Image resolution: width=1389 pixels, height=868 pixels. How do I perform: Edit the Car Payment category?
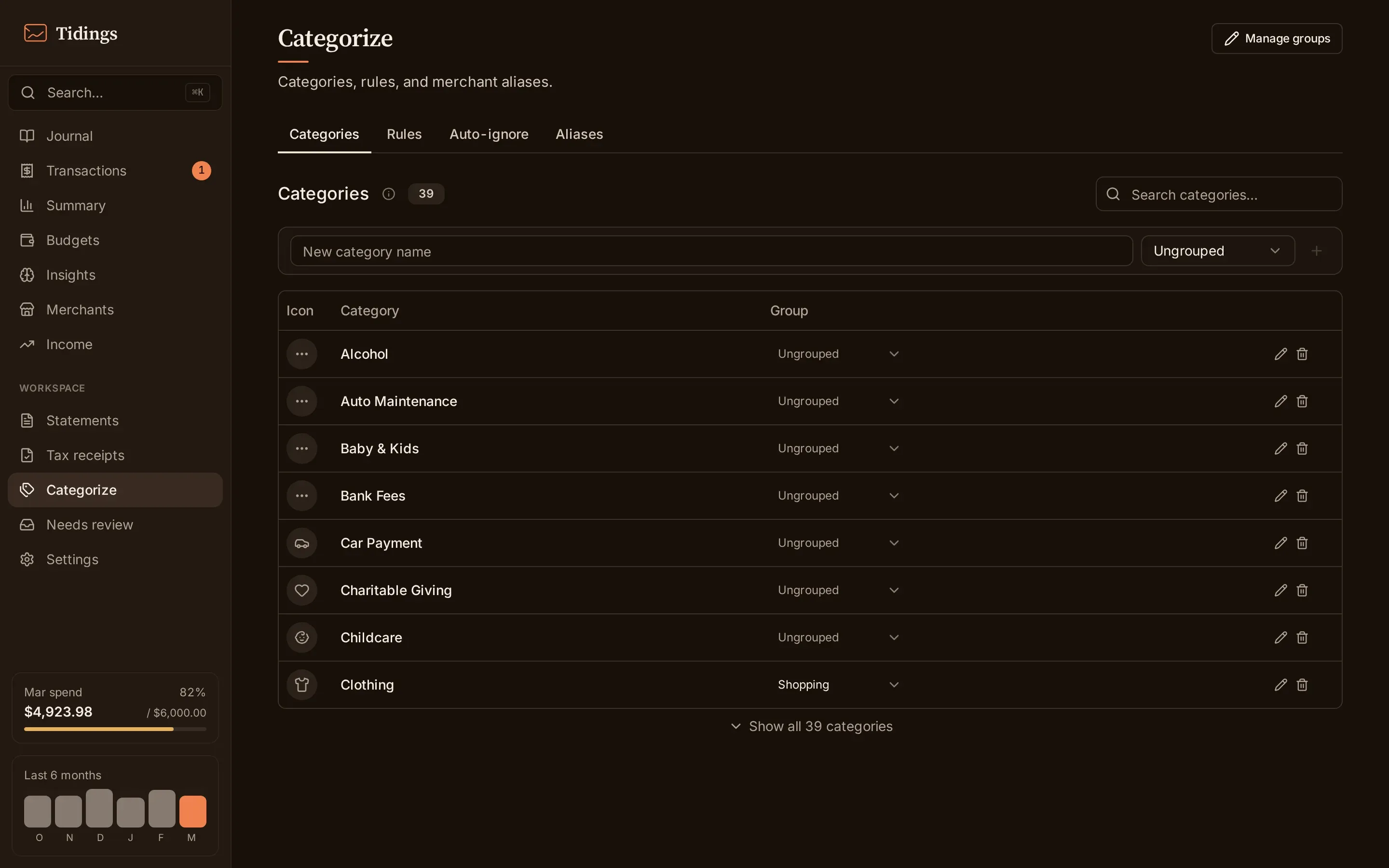(1280, 543)
